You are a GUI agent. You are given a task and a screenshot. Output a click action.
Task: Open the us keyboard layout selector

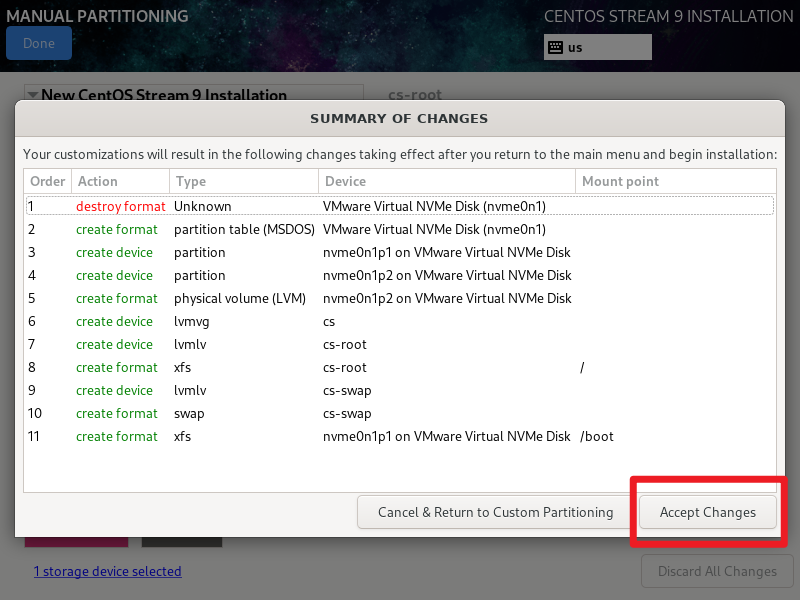(x=597, y=47)
